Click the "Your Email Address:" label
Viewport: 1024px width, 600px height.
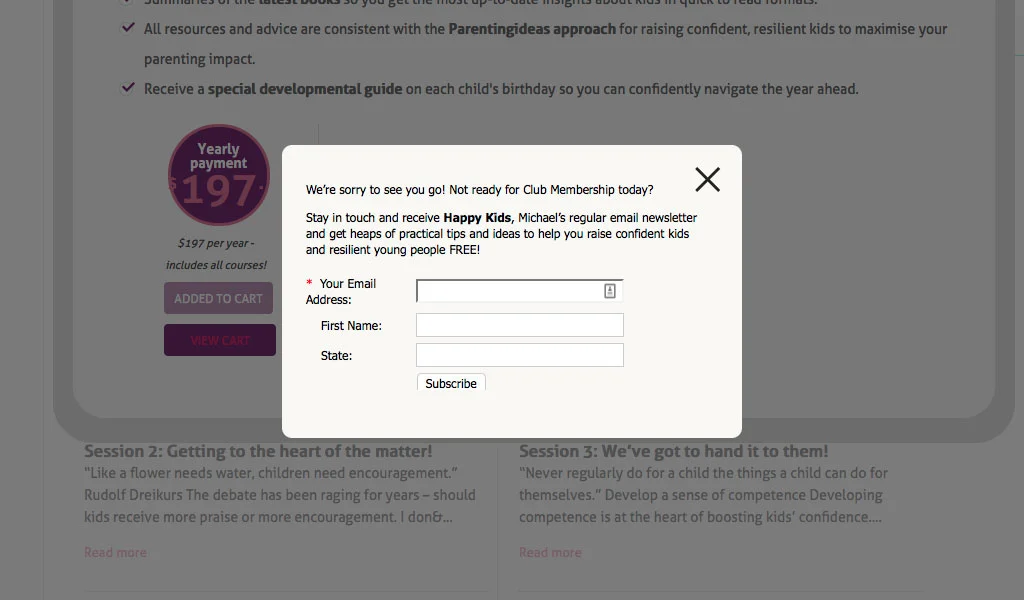(x=341, y=291)
